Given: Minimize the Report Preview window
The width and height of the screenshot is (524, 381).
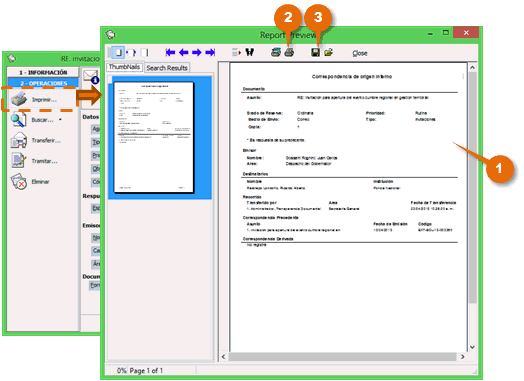Looking at the screenshot, I should (x=430, y=33).
